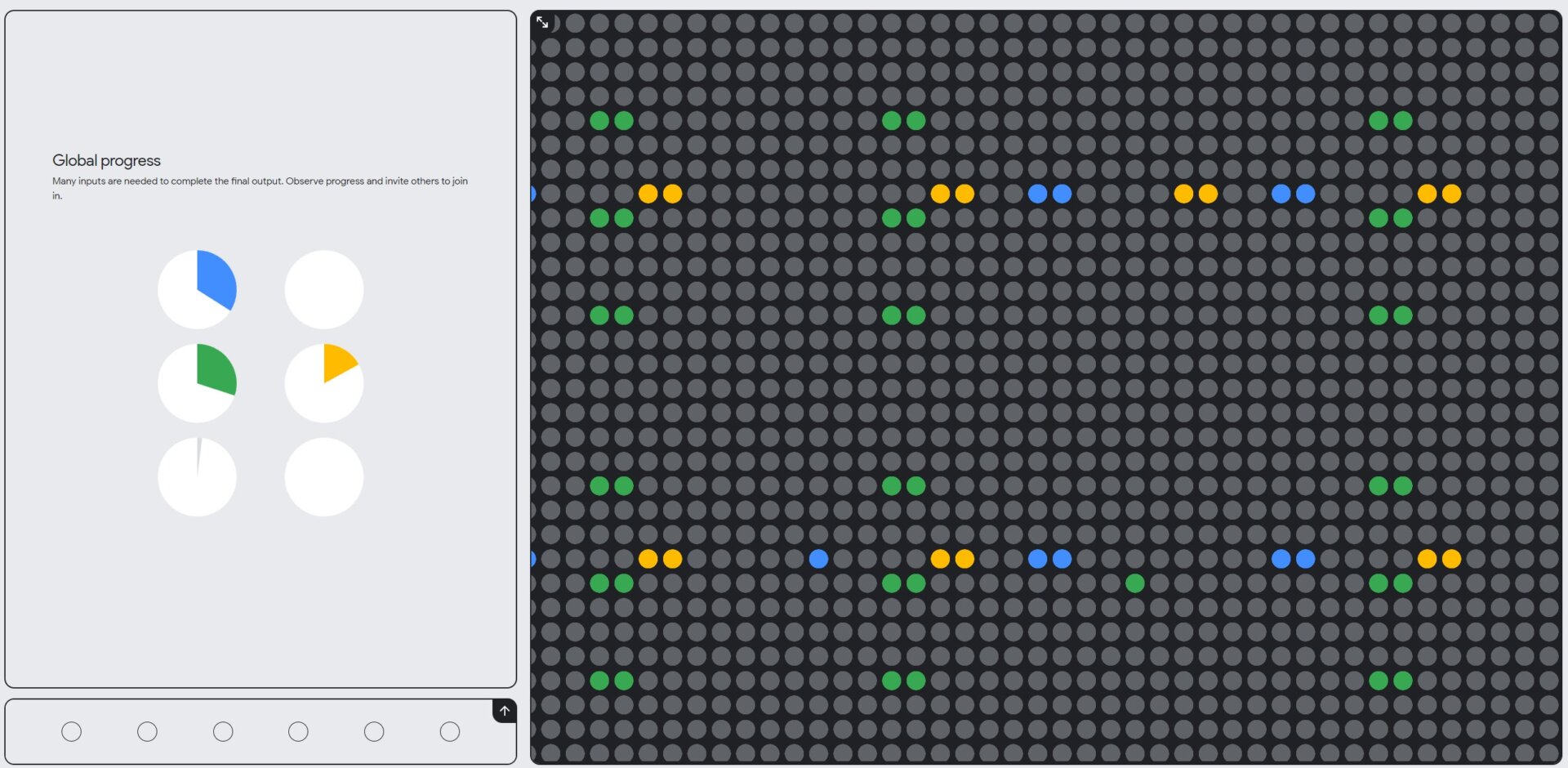
Task: Select the first circle in the bottom panel
Action: (x=72, y=731)
